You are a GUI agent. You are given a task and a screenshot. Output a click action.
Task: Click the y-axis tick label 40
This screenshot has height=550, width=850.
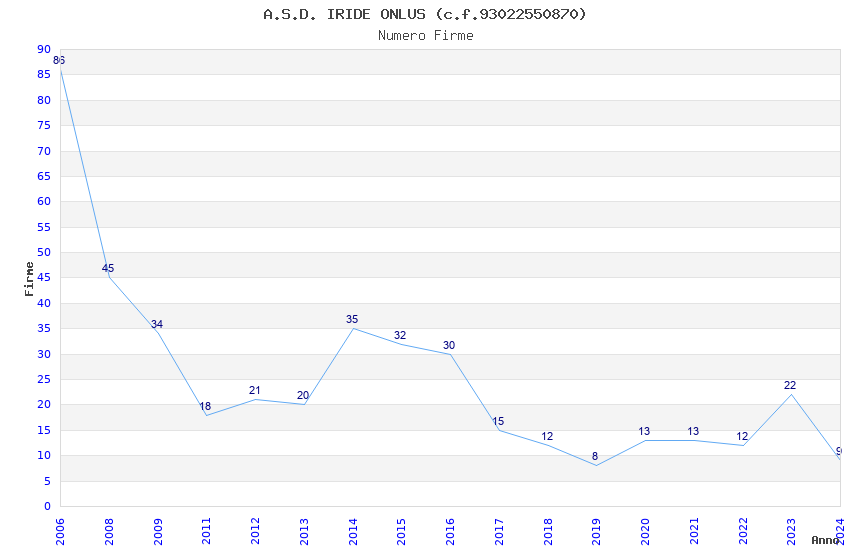pyautogui.click(x=44, y=303)
